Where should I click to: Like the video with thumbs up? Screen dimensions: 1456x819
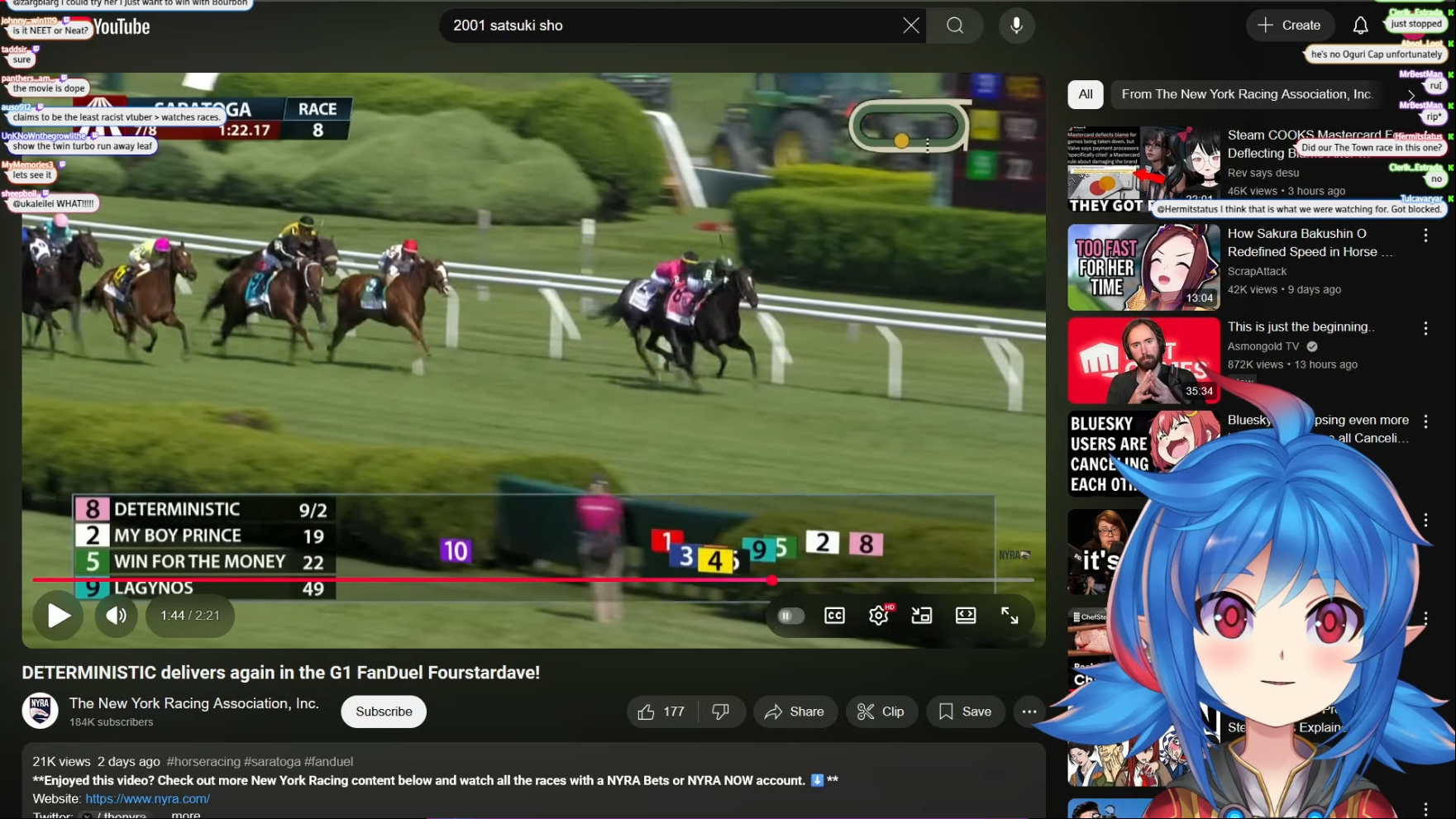pos(661,712)
